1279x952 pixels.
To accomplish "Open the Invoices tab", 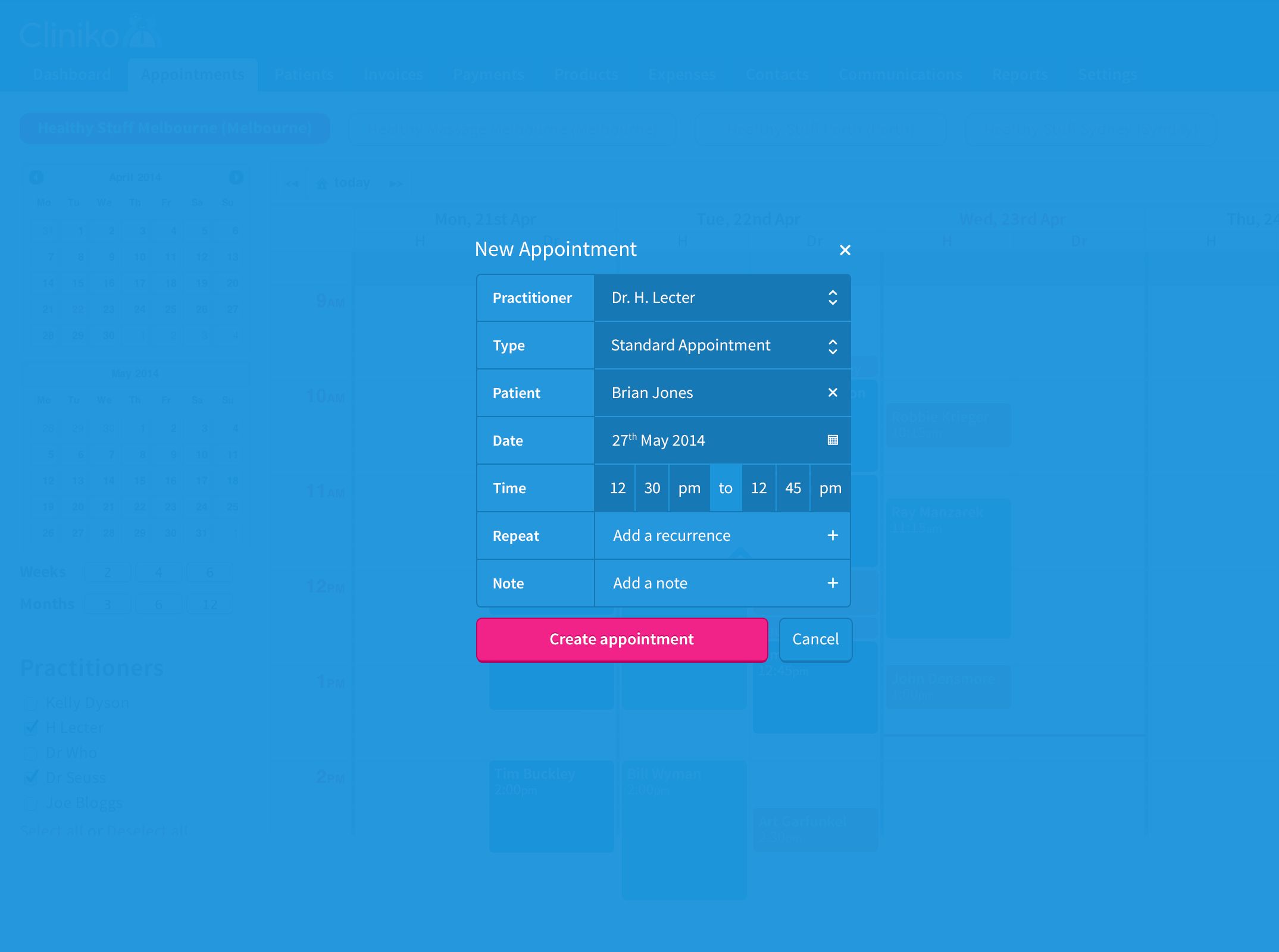I will (393, 75).
